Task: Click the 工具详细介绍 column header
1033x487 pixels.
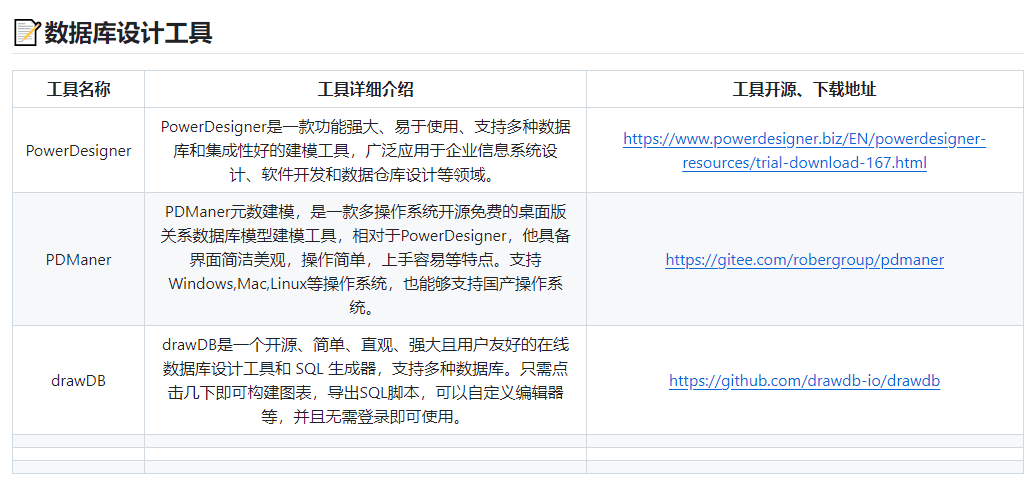Action: 366,90
